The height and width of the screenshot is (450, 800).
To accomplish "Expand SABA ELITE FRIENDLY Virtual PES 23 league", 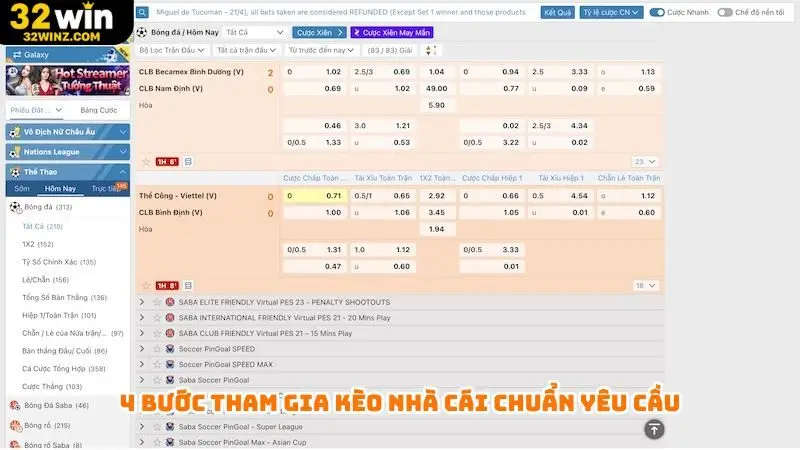I will (142, 302).
